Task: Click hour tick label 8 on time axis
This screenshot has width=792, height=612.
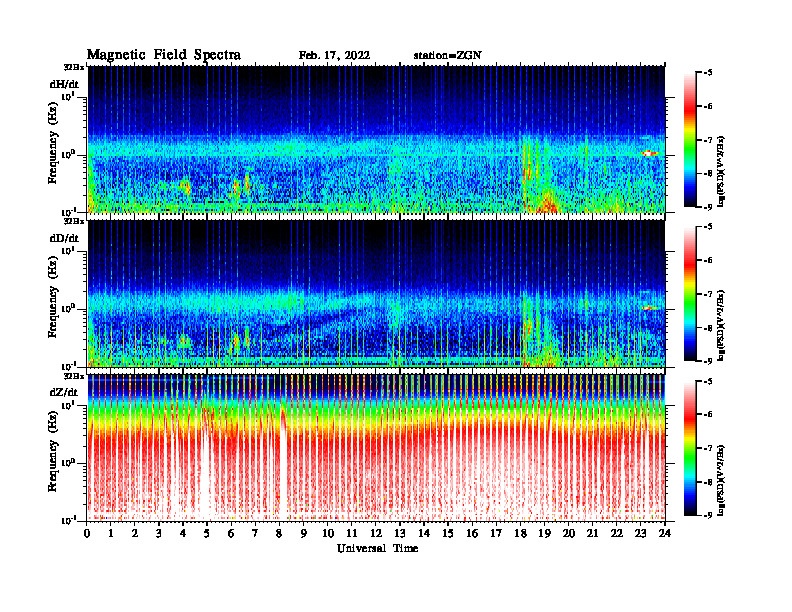Action: click(x=279, y=534)
